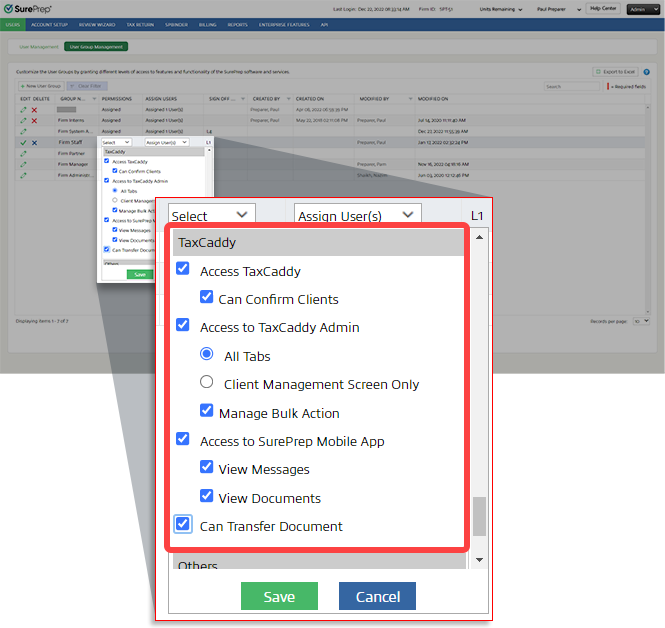Click the enlarged TaxCaddy section header

[318, 243]
